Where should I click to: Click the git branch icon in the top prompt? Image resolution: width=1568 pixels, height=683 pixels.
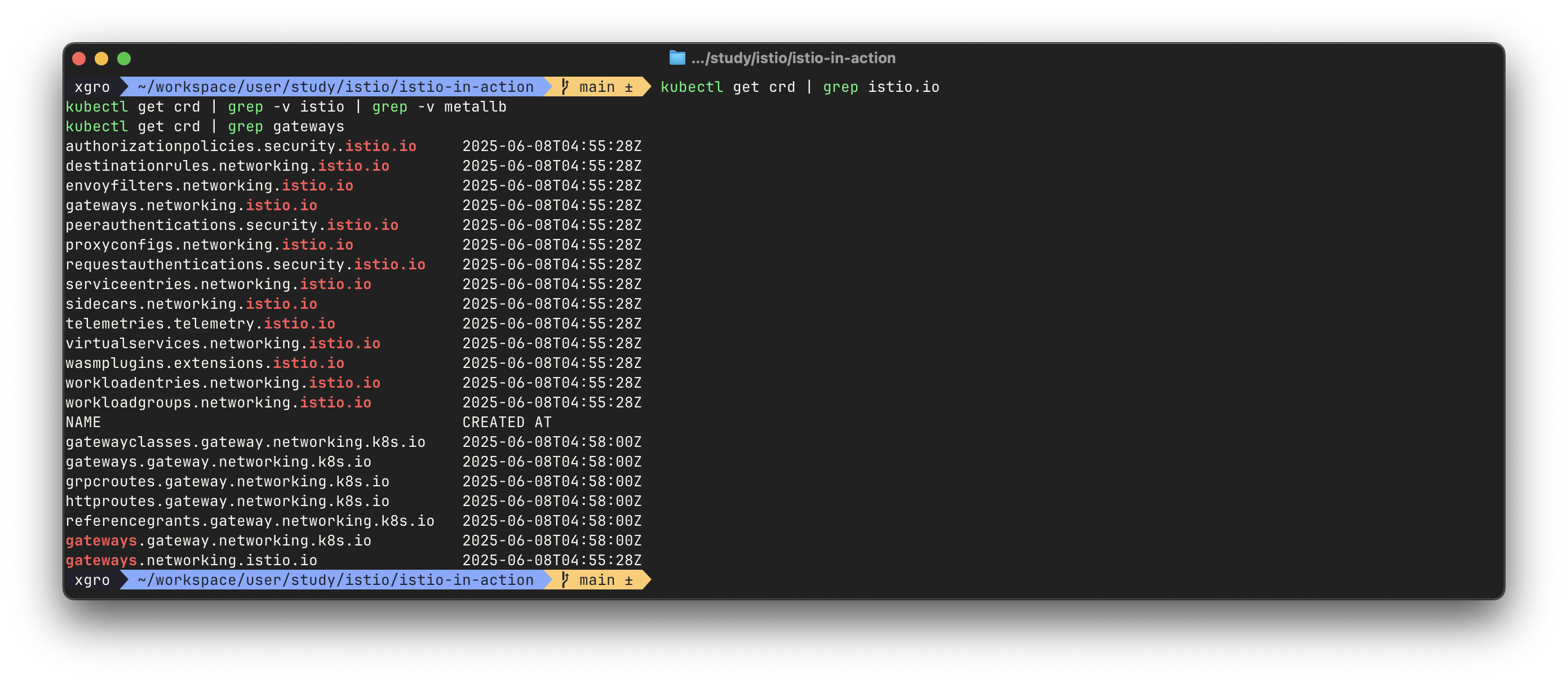click(565, 87)
